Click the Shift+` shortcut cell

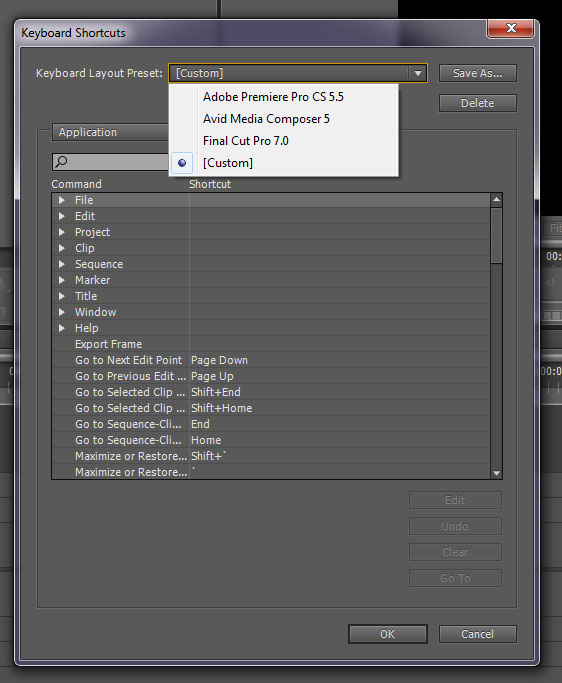click(209, 456)
